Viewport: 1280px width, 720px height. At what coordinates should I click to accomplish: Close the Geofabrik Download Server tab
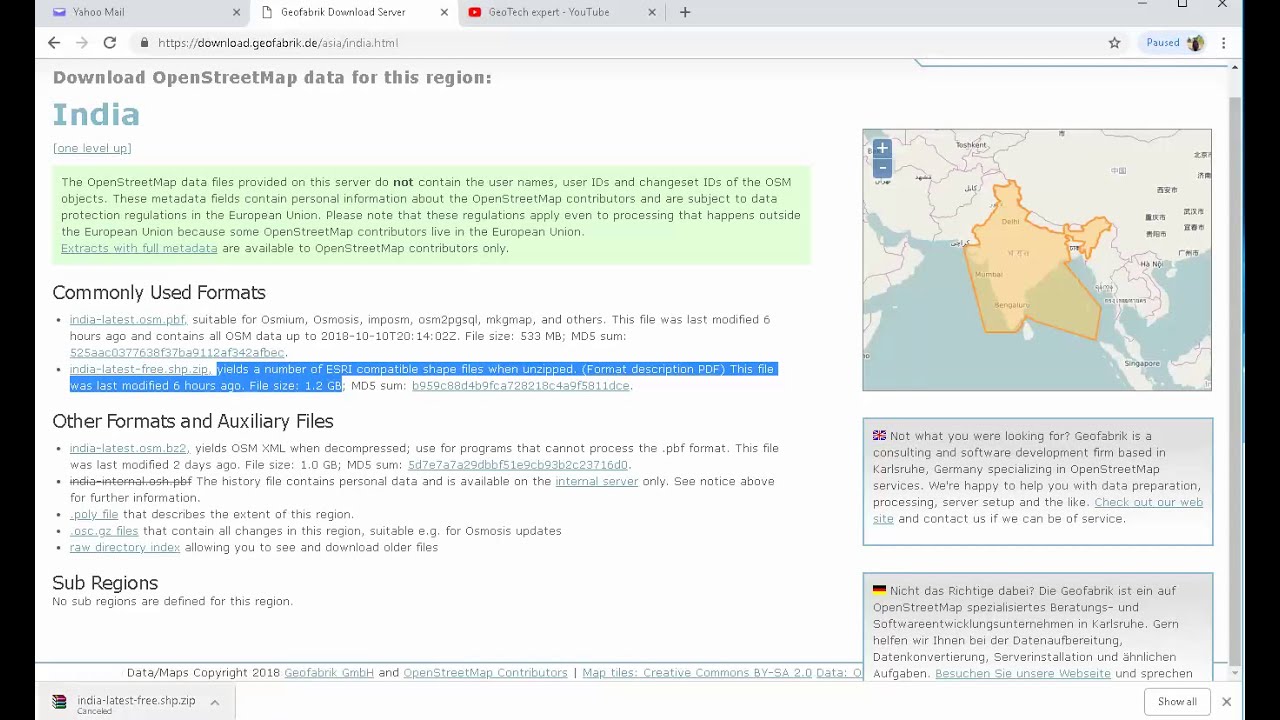coord(444,12)
